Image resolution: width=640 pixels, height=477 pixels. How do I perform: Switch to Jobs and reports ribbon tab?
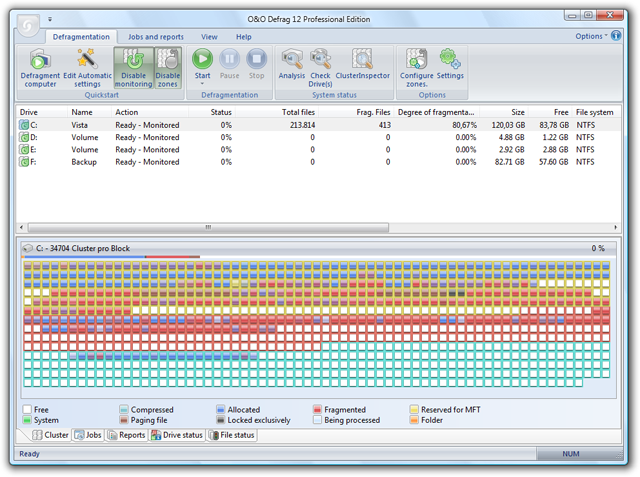(x=155, y=37)
